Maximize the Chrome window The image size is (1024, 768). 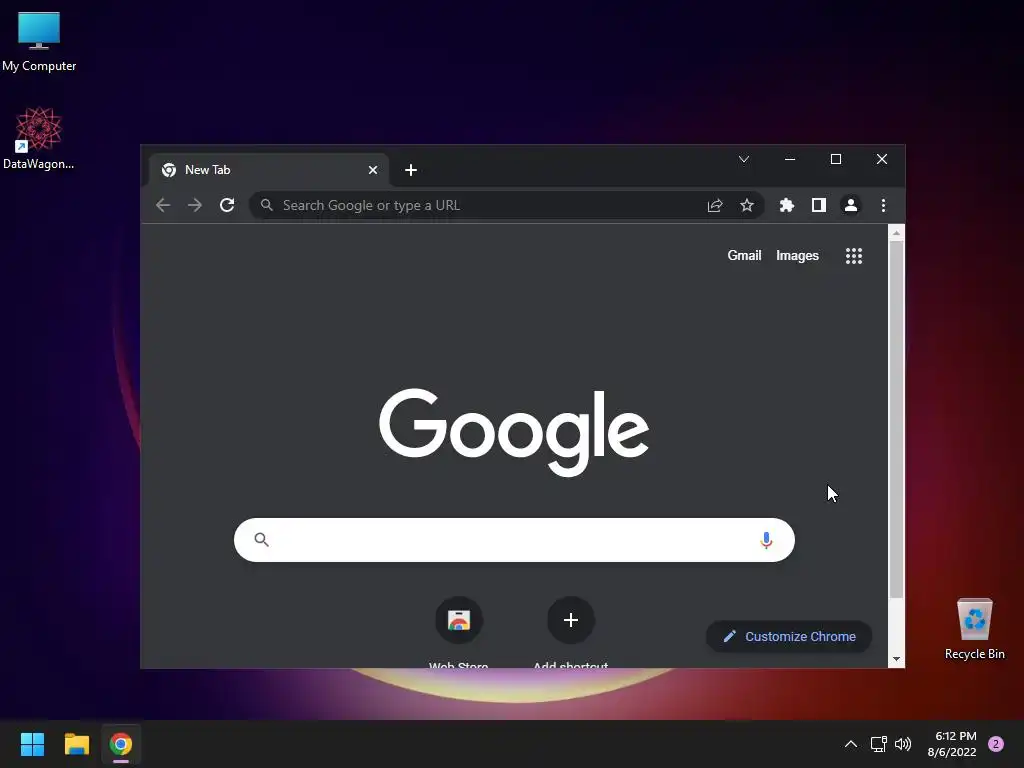pyautogui.click(x=836, y=159)
